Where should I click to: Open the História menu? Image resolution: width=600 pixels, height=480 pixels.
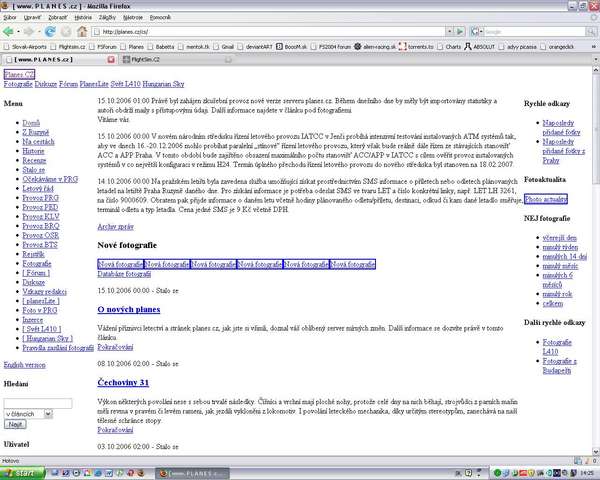83,17
